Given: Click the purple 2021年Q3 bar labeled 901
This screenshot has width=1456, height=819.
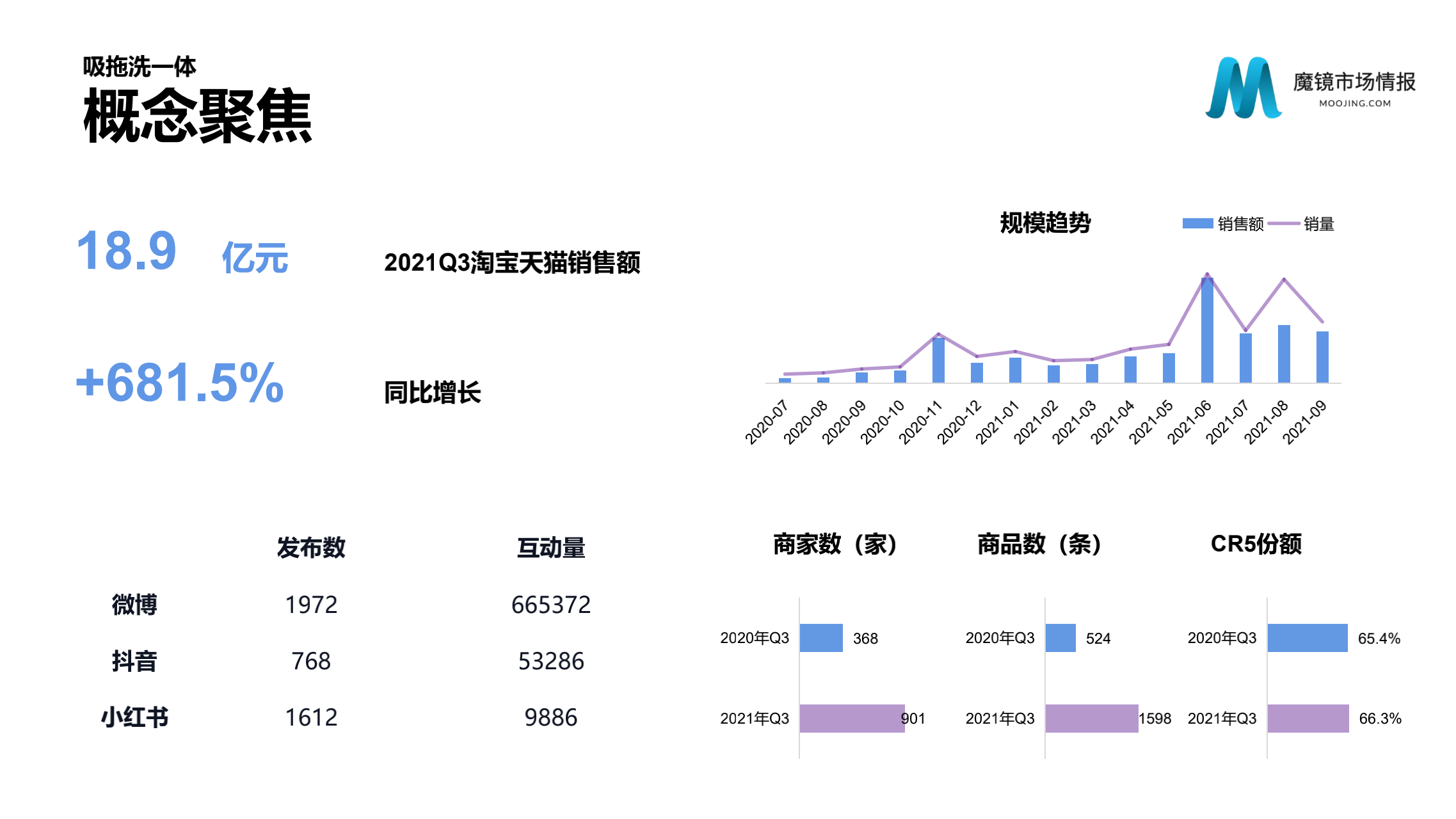Looking at the screenshot, I should pyautogui.click(x=851, y=718).
